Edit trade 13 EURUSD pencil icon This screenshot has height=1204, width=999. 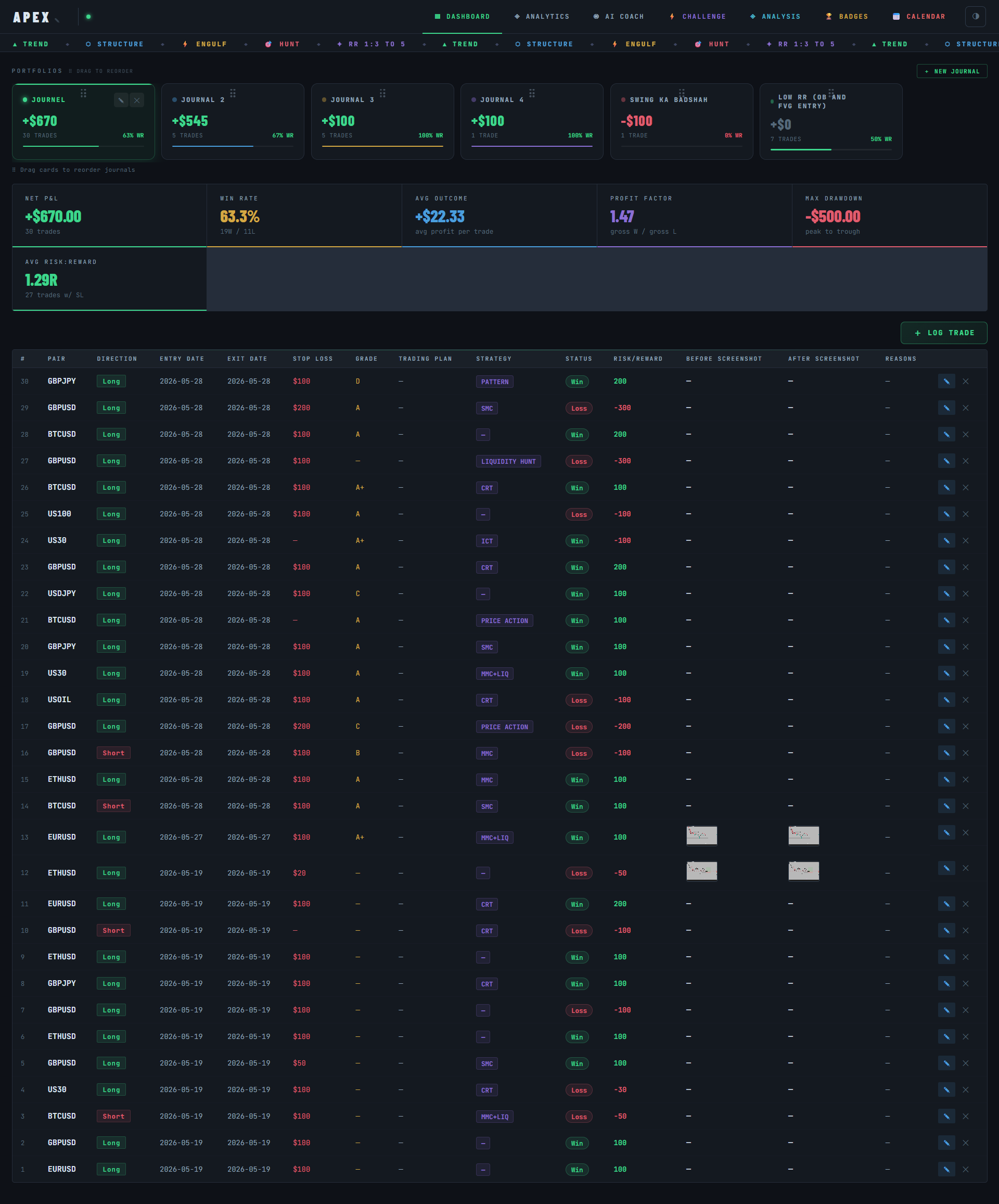click(946, 832)
